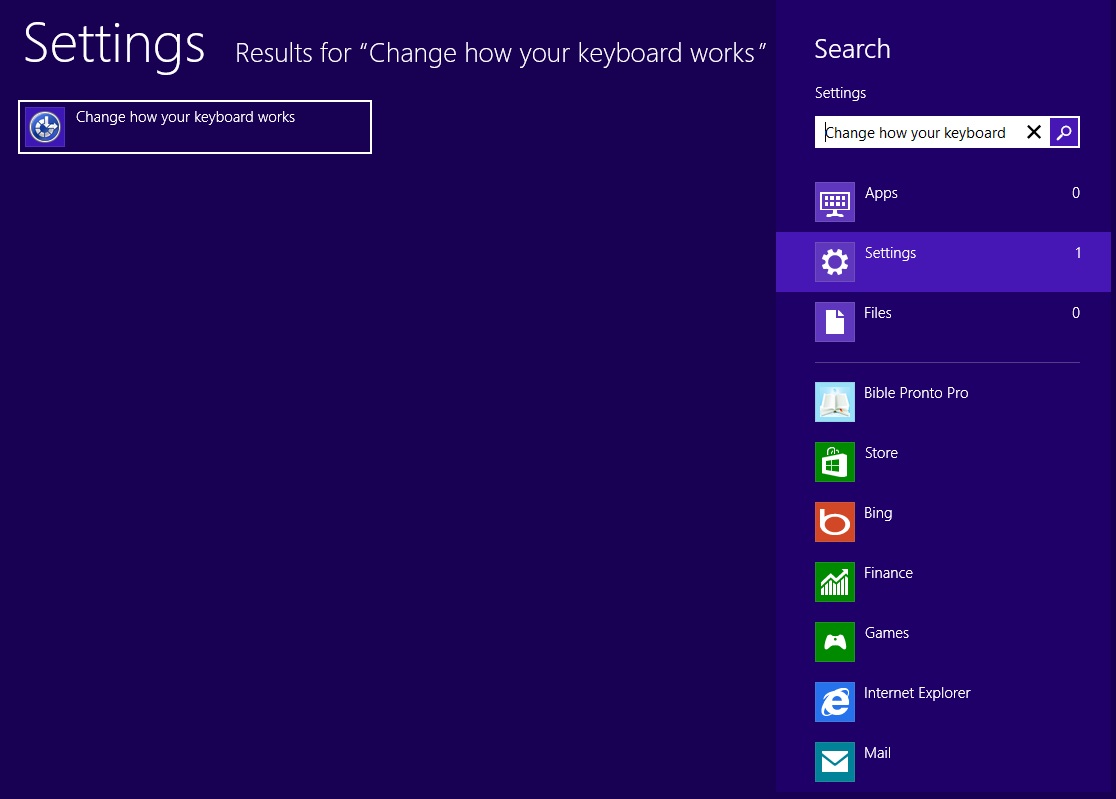Image resolution: width=1116 pixels, height=799 pixels.
Task: Switch to the Files search category label
Action: (877, 313)
